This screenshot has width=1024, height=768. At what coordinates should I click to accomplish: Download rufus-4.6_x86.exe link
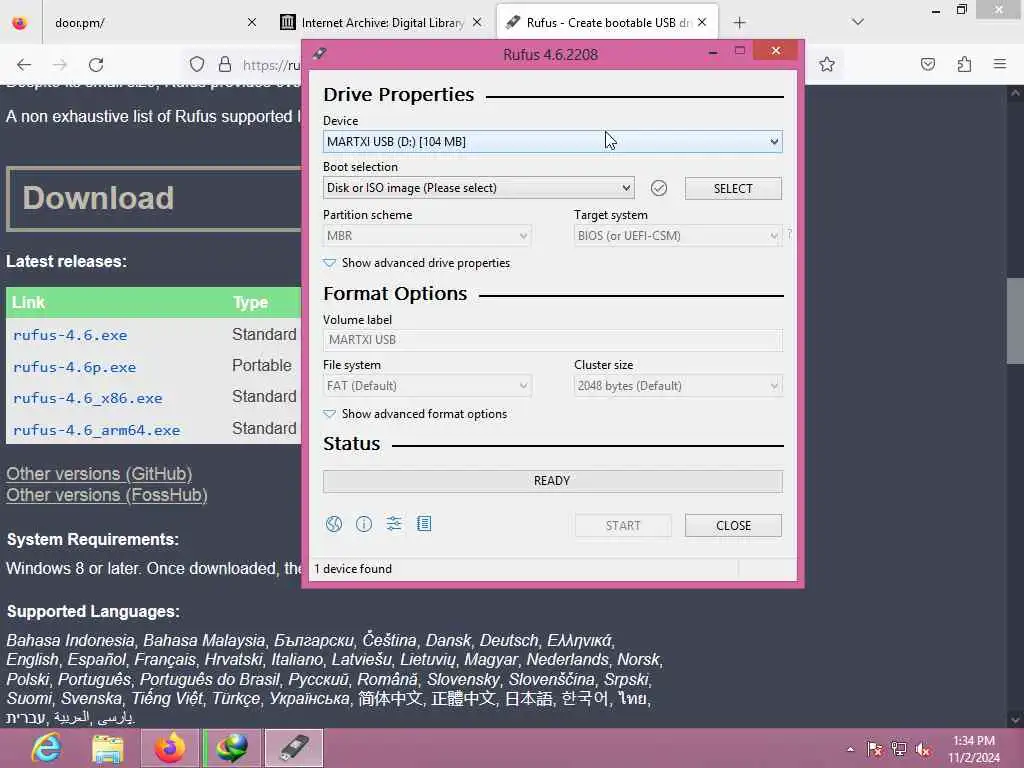coord(88,398)
